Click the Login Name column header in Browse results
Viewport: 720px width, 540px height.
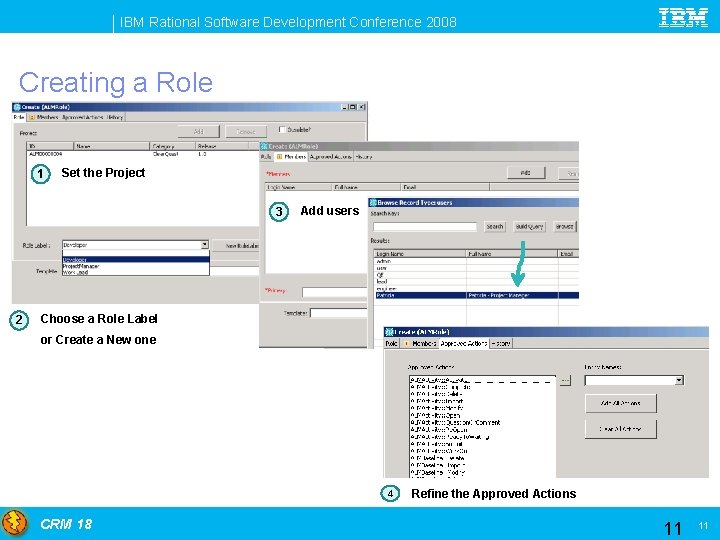(x=420, y=253)
